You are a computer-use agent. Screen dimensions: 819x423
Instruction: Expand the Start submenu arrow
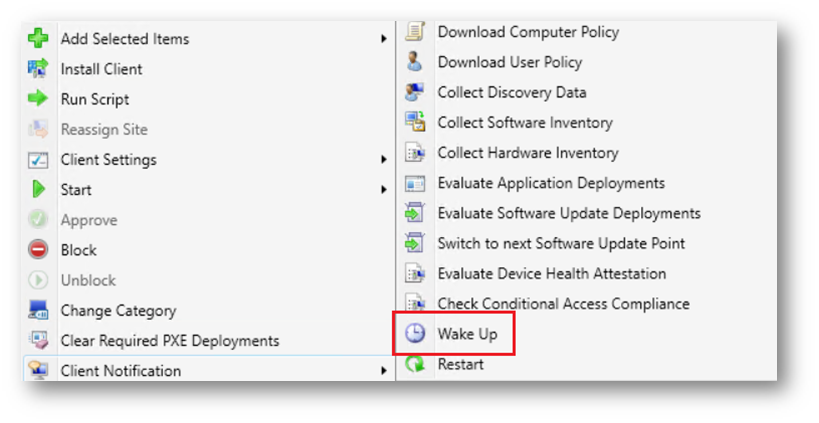tap(384, 190)
